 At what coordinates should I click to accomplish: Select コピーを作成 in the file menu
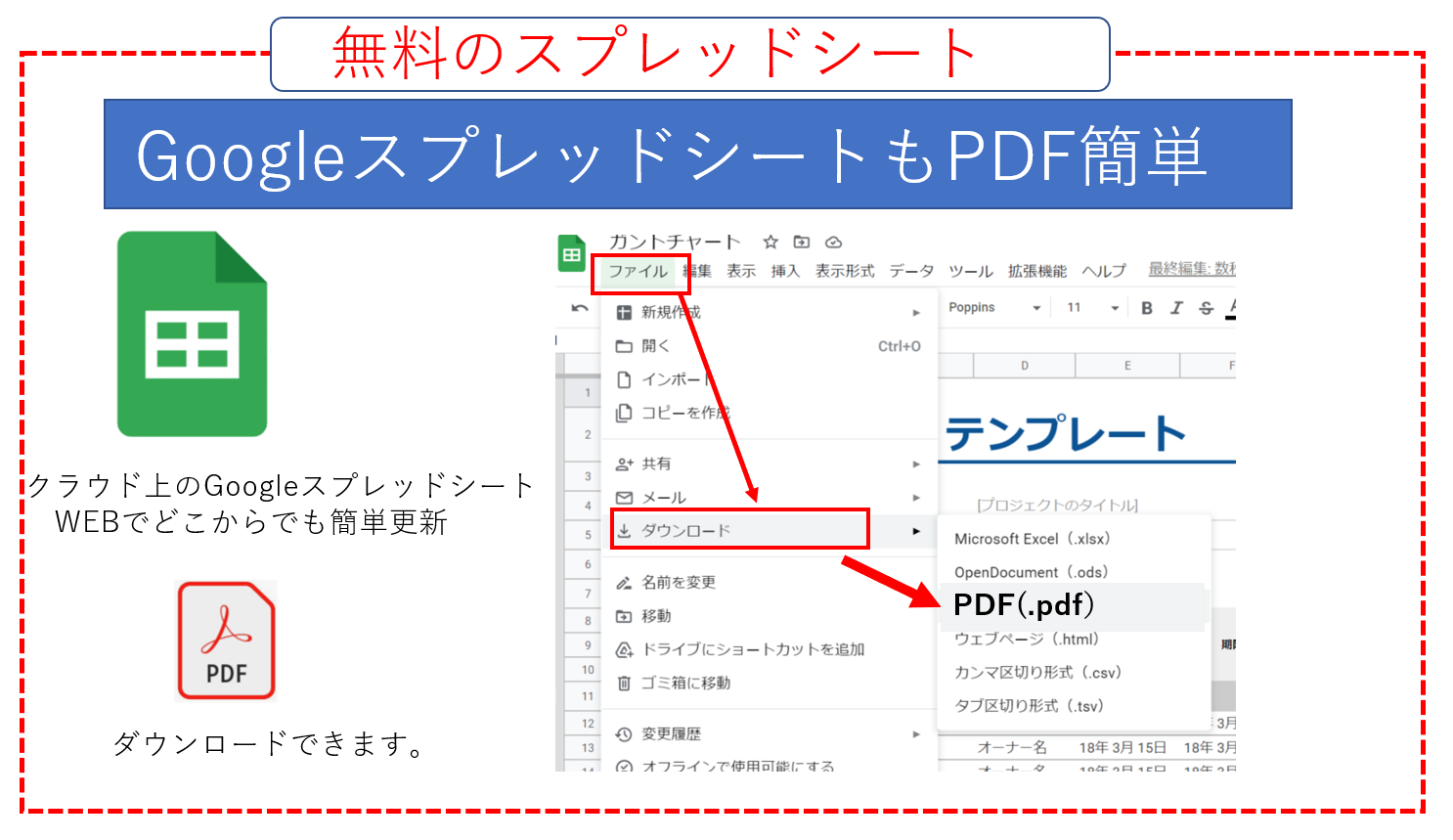770,413
